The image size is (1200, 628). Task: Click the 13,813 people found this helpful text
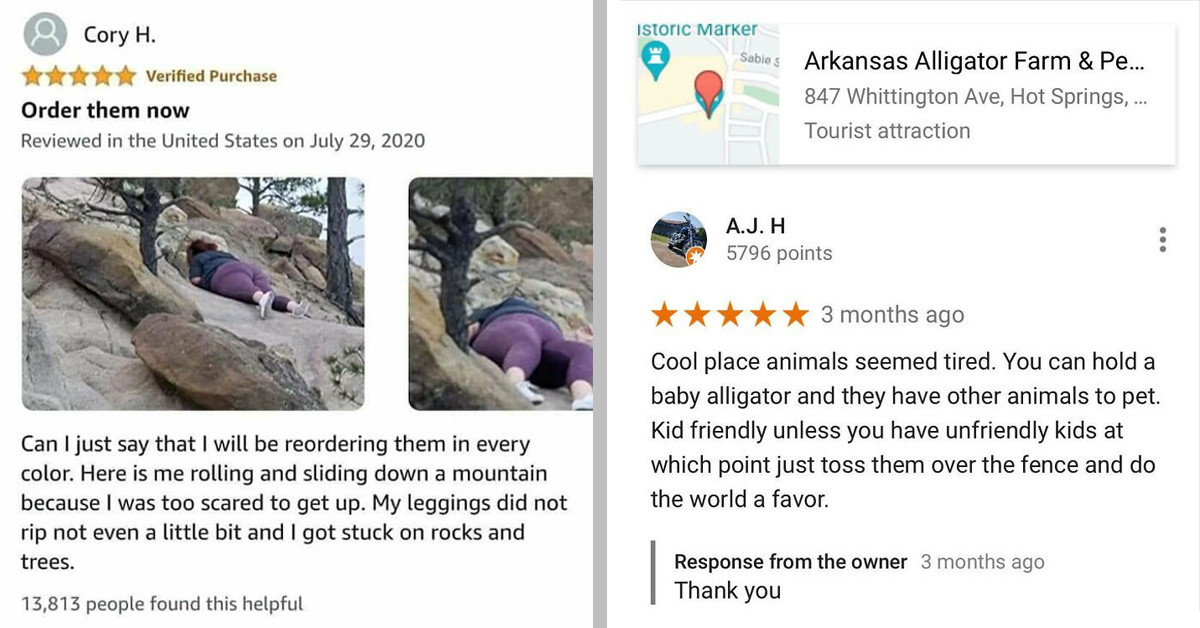point(162,603)
